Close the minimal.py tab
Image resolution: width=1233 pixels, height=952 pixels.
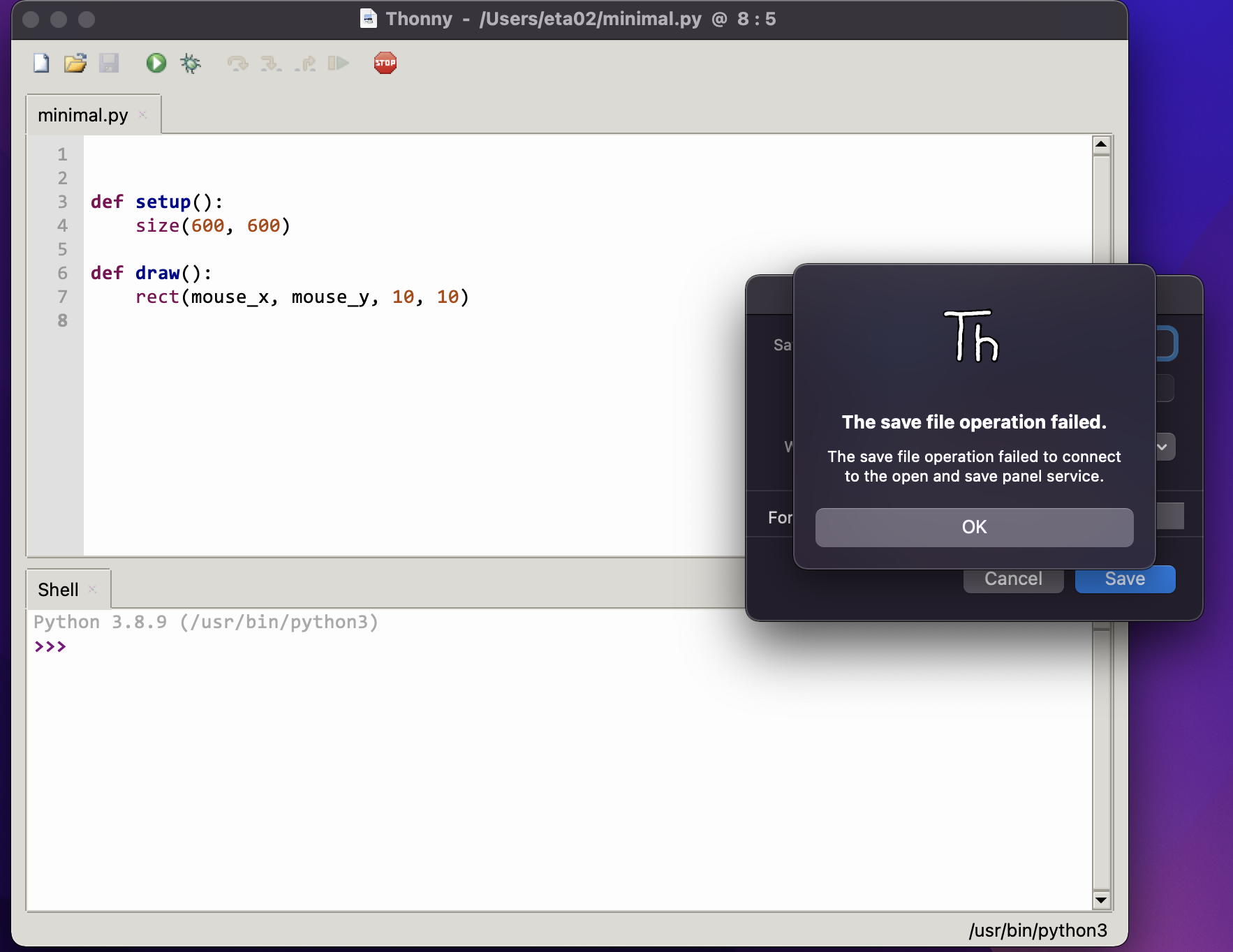click(x=142, y=114)
